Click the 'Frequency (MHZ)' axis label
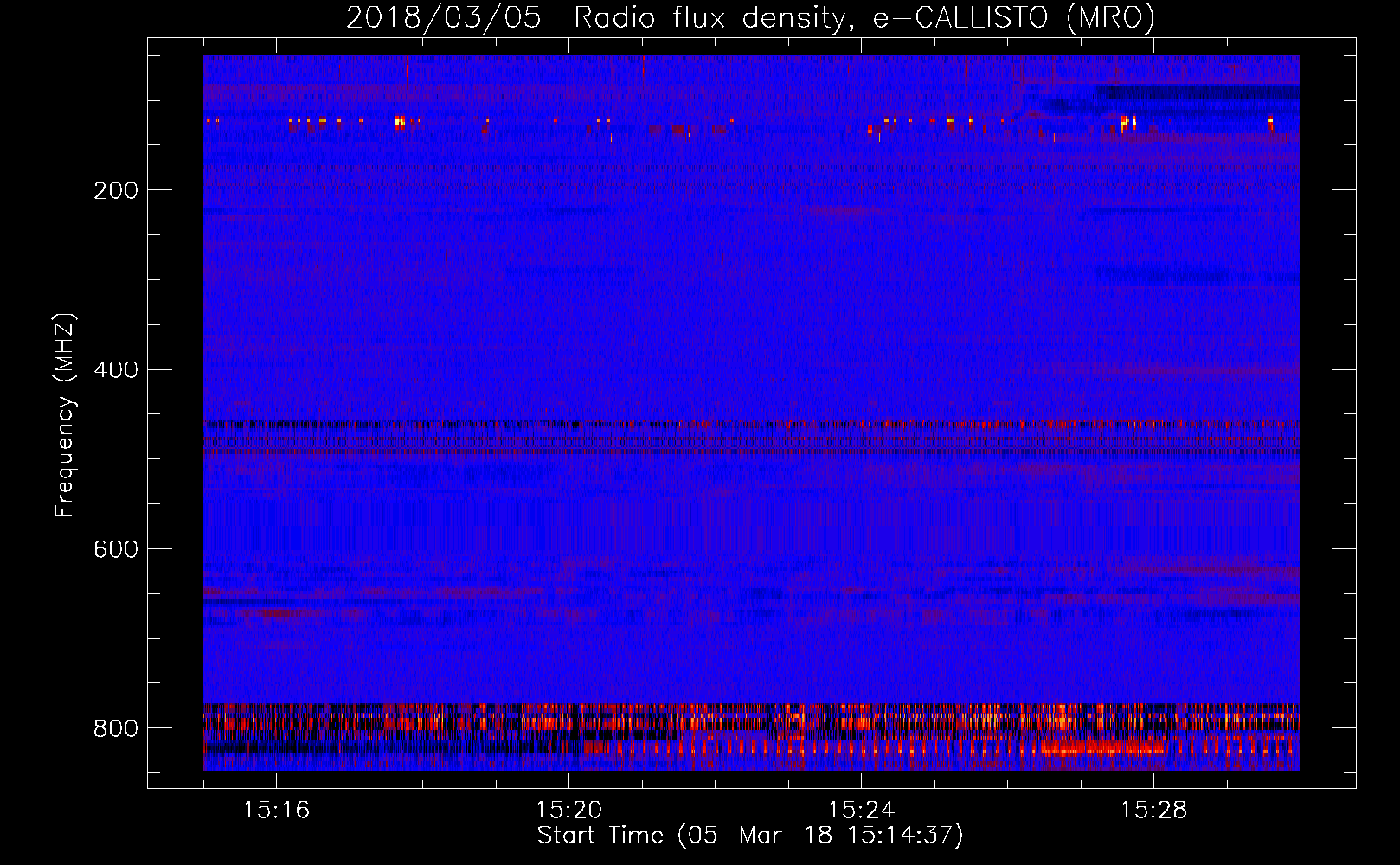 point(65,415)
